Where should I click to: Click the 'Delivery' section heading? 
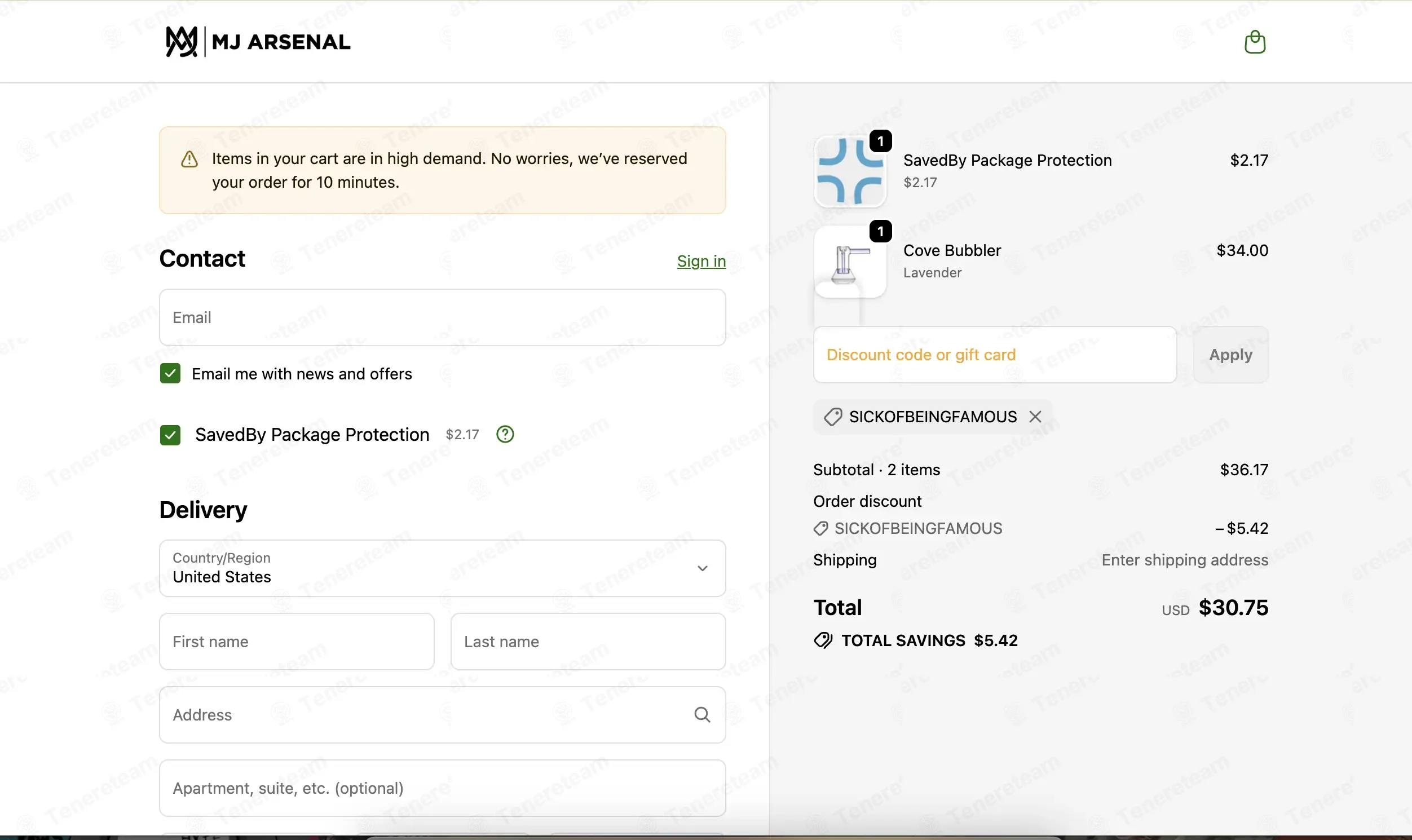click(203, 510)
